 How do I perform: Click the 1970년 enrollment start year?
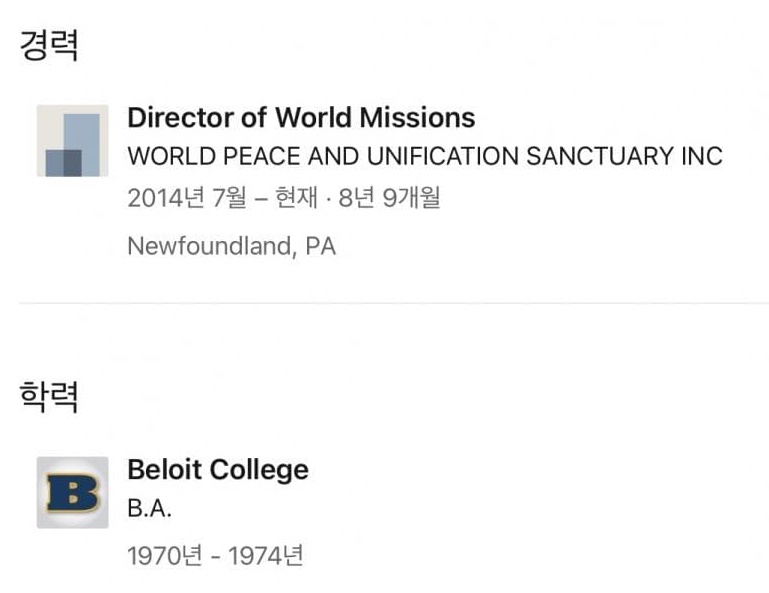(164, 556)
